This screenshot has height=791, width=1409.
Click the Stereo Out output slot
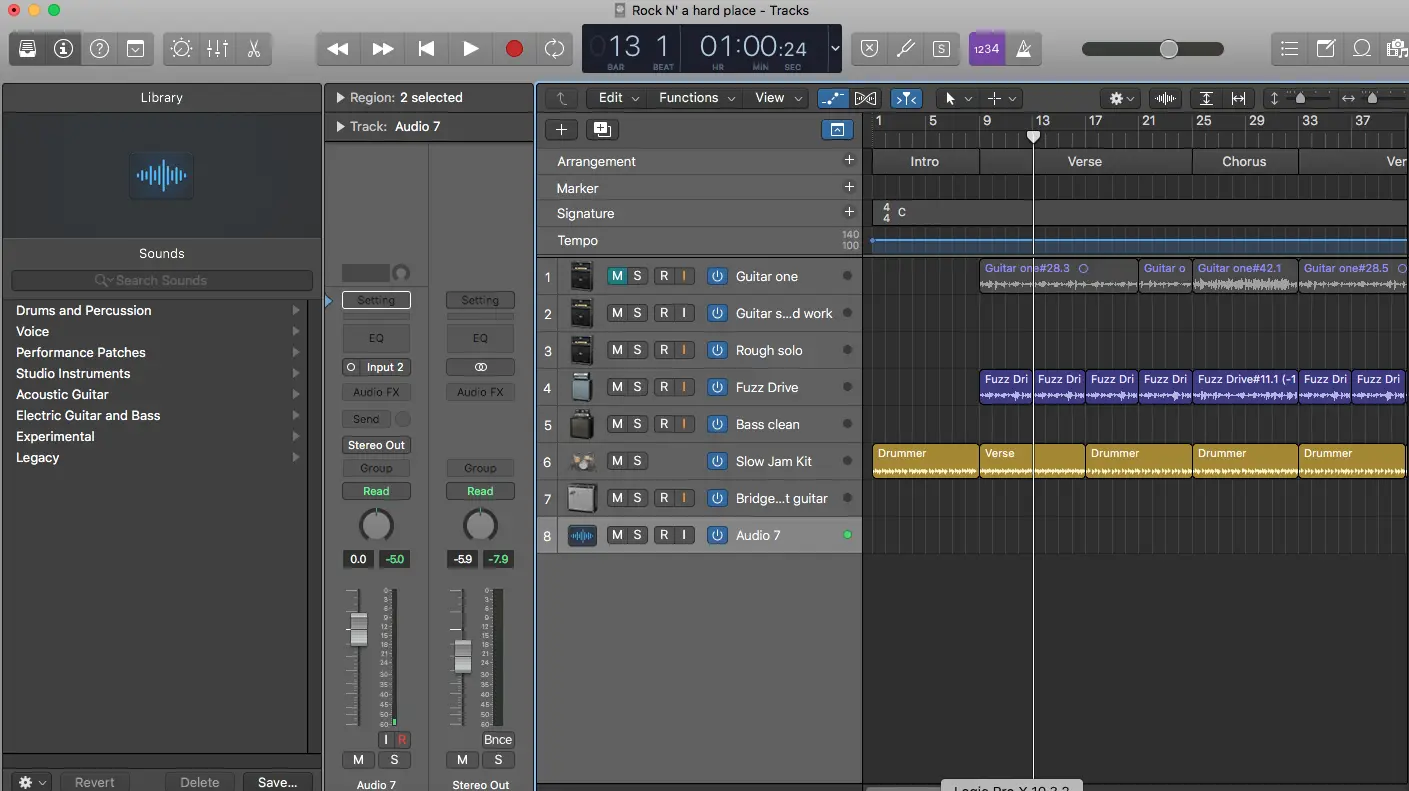coord(376,445)
